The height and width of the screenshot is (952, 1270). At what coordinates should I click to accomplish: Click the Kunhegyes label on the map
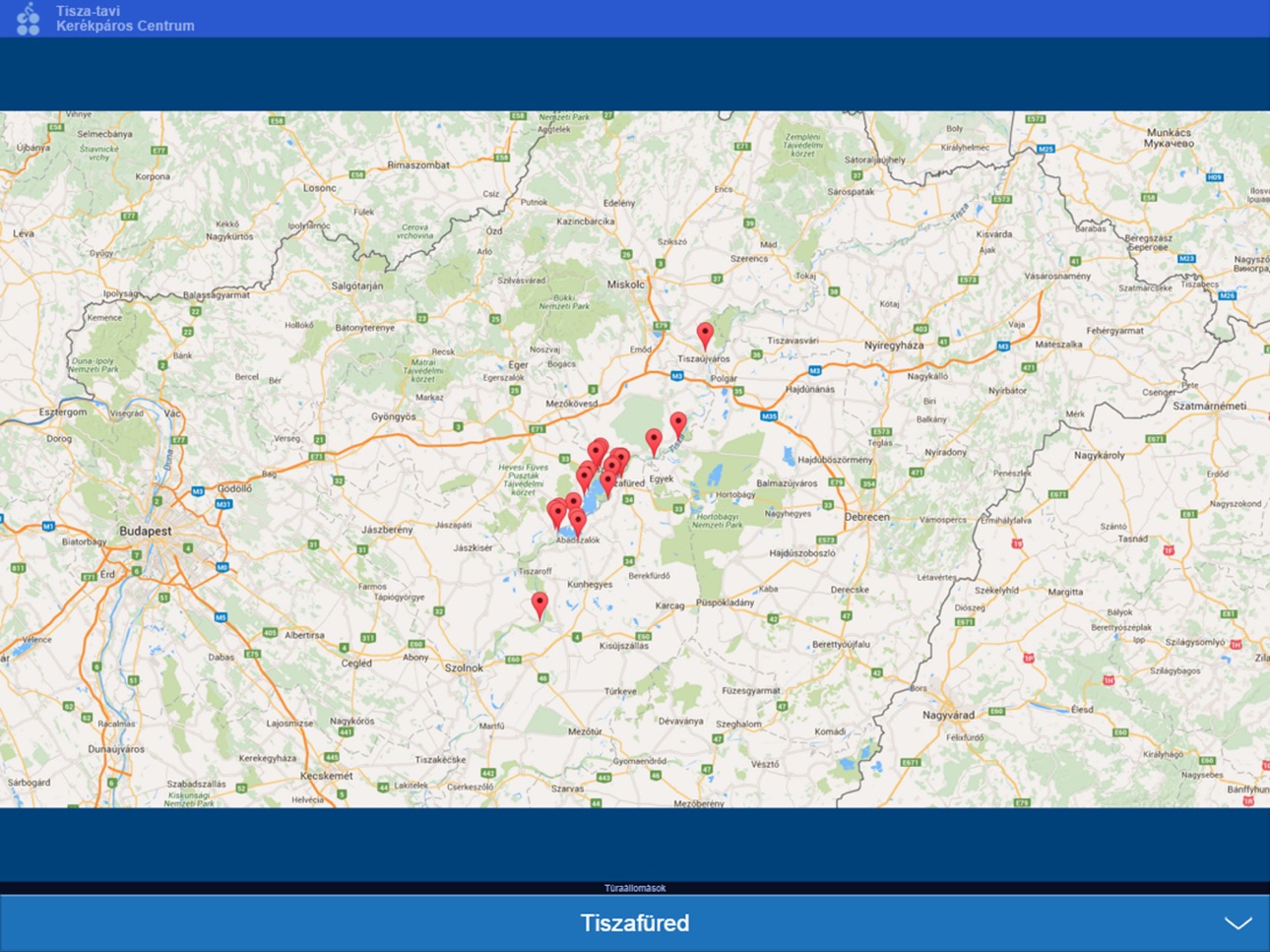tap(590, 584)
